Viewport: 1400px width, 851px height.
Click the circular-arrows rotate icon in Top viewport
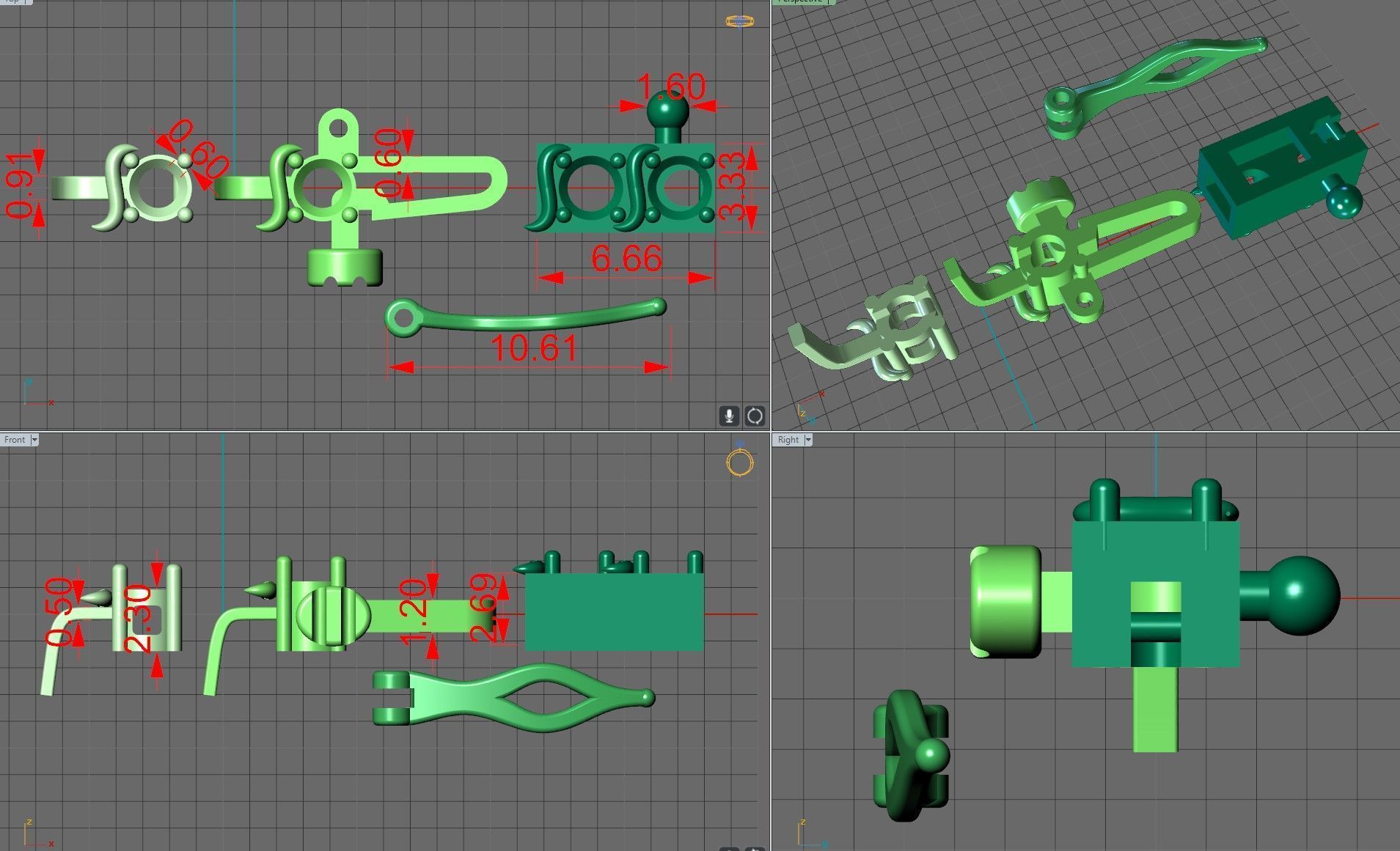click(755, 416)
